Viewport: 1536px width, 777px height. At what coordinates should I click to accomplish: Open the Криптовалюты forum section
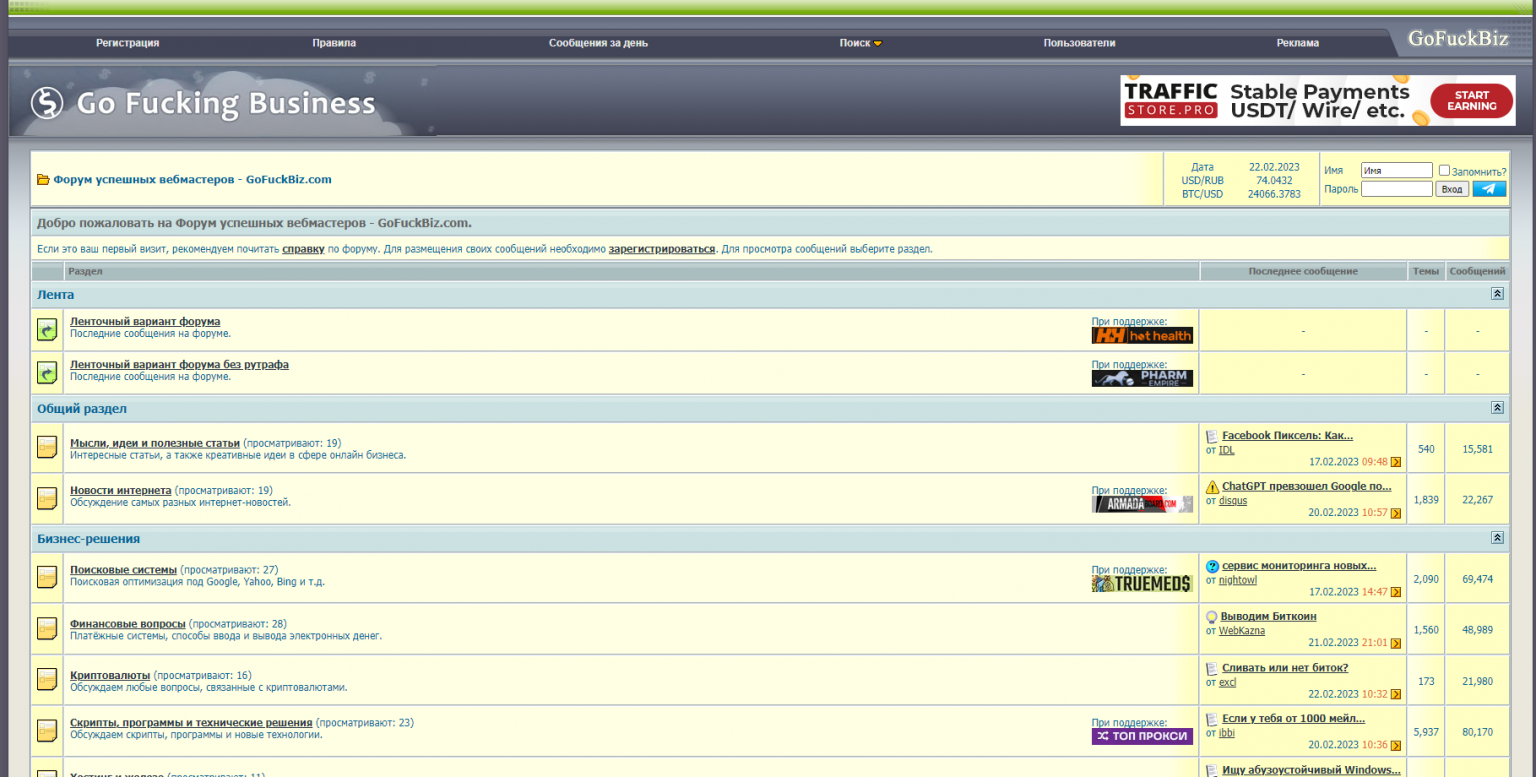(110, 675)
